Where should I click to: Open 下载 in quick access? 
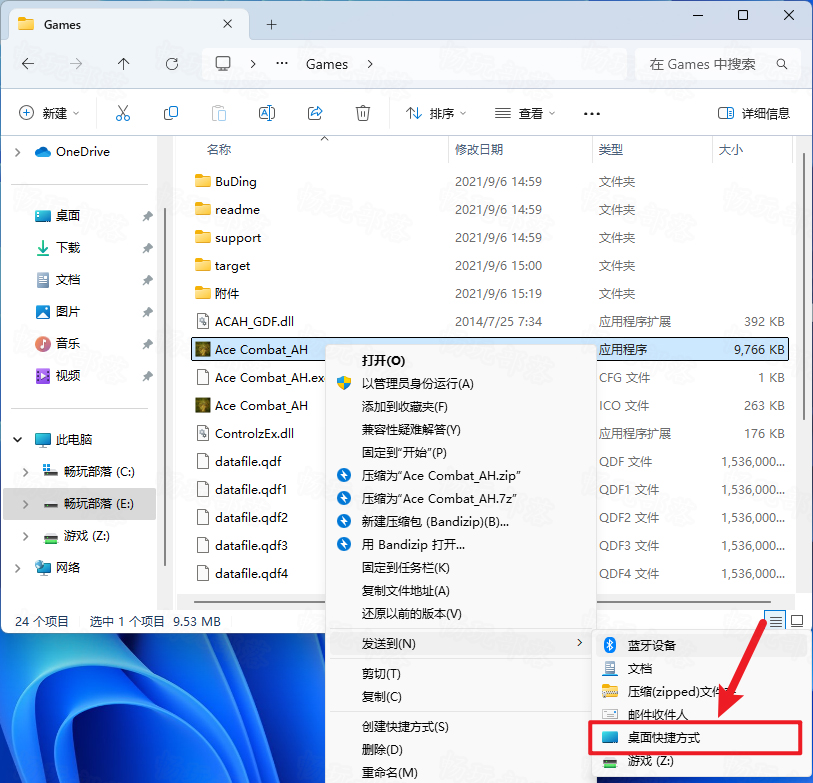(x=58, y=248)
